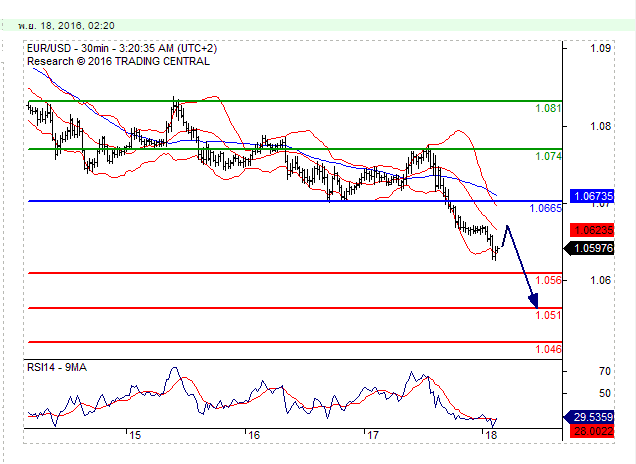
Task: Click the date axis label 15
Action: 135,436
